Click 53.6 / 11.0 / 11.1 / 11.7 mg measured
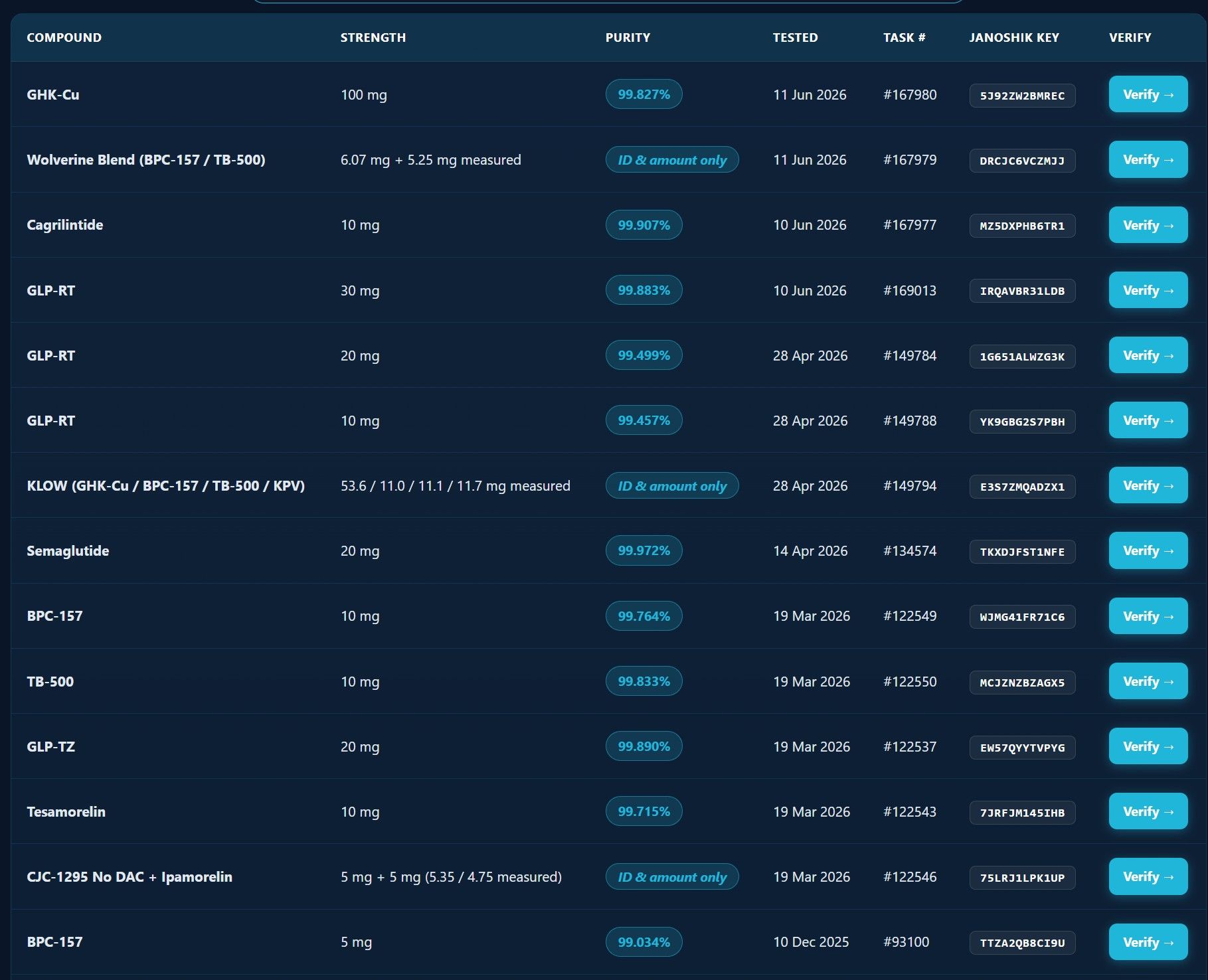Screen dimensions: 1208x980 (x=455, y=486)
